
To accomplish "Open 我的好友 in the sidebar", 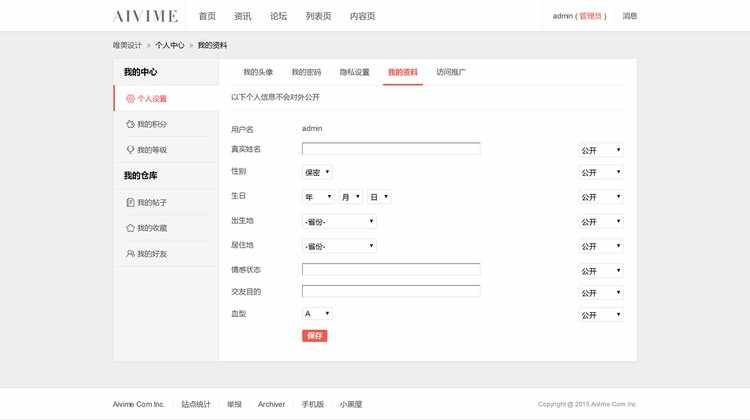I will click(166, 254).
